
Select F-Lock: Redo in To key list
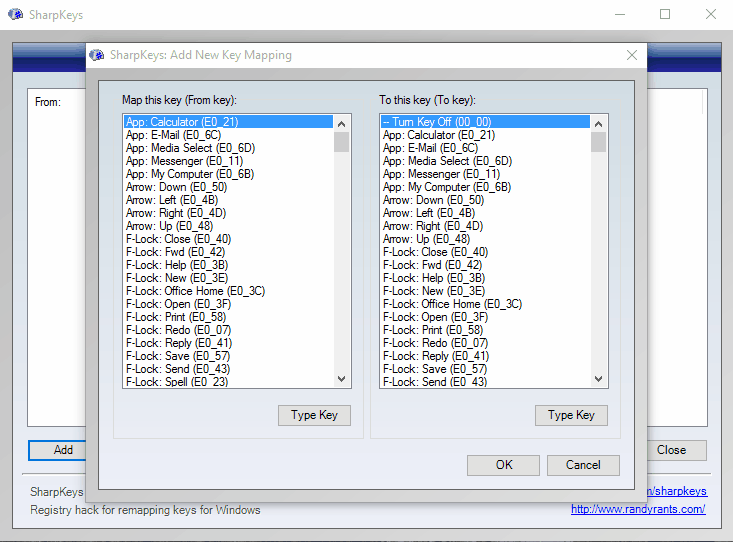(x=486, y=343)
